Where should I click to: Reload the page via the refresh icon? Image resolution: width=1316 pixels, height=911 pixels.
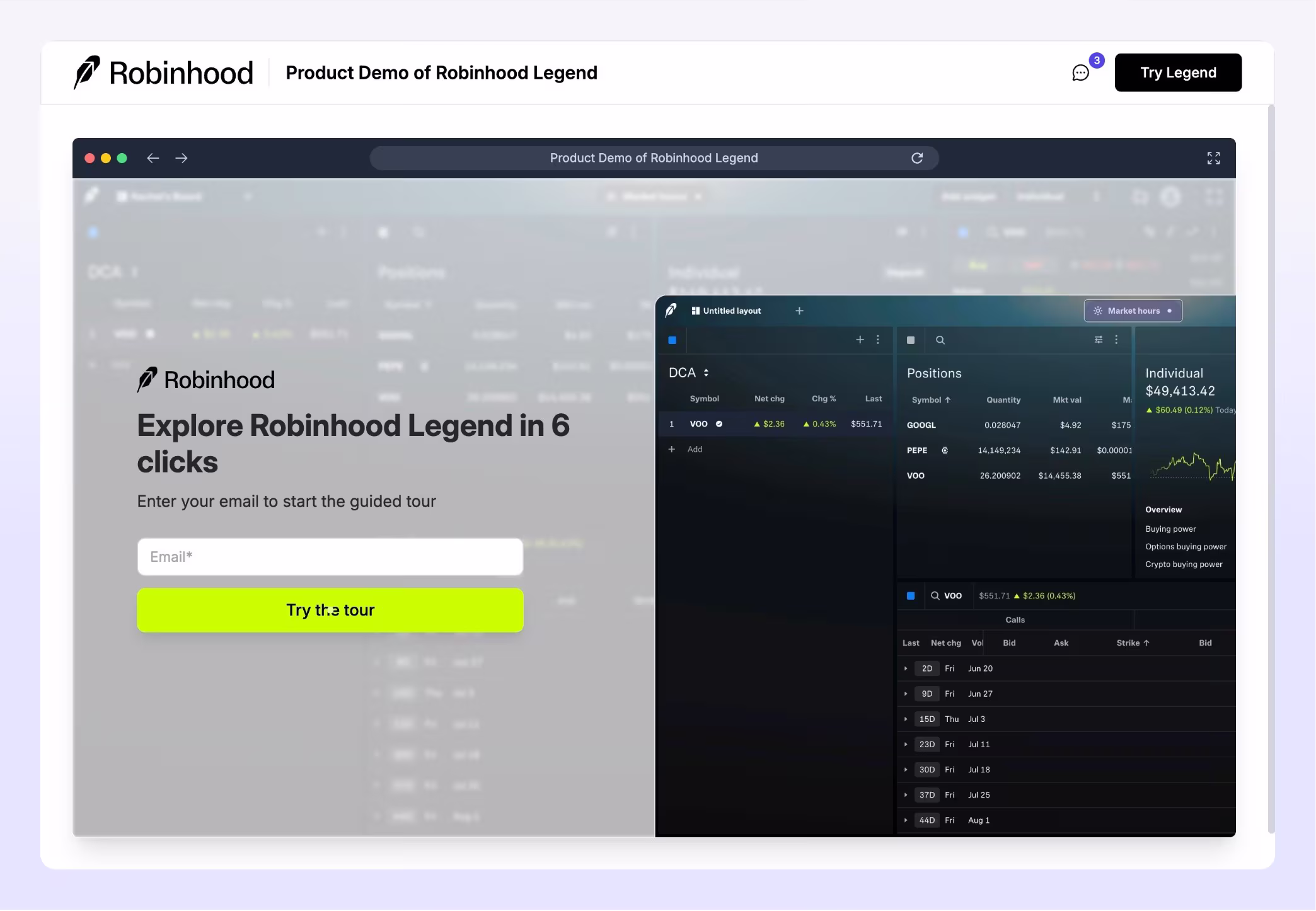tap(918, 158)
